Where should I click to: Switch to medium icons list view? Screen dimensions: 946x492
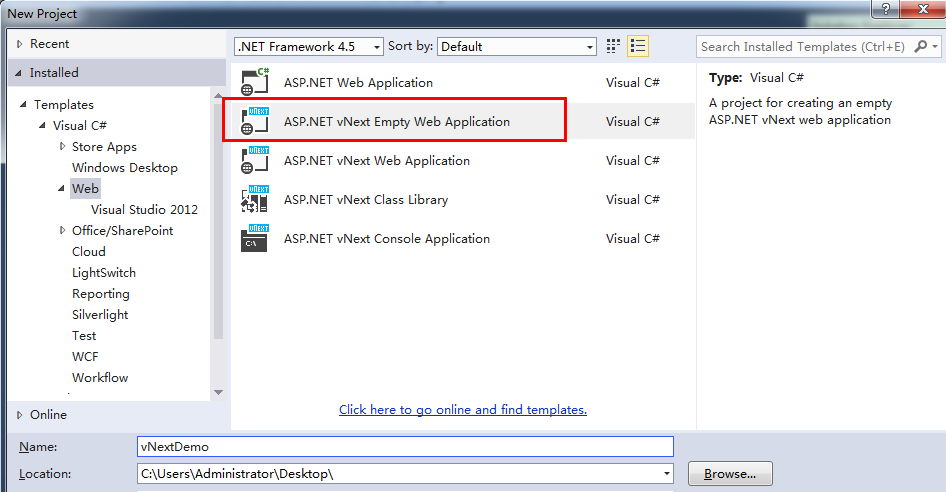tap(638, 46)
